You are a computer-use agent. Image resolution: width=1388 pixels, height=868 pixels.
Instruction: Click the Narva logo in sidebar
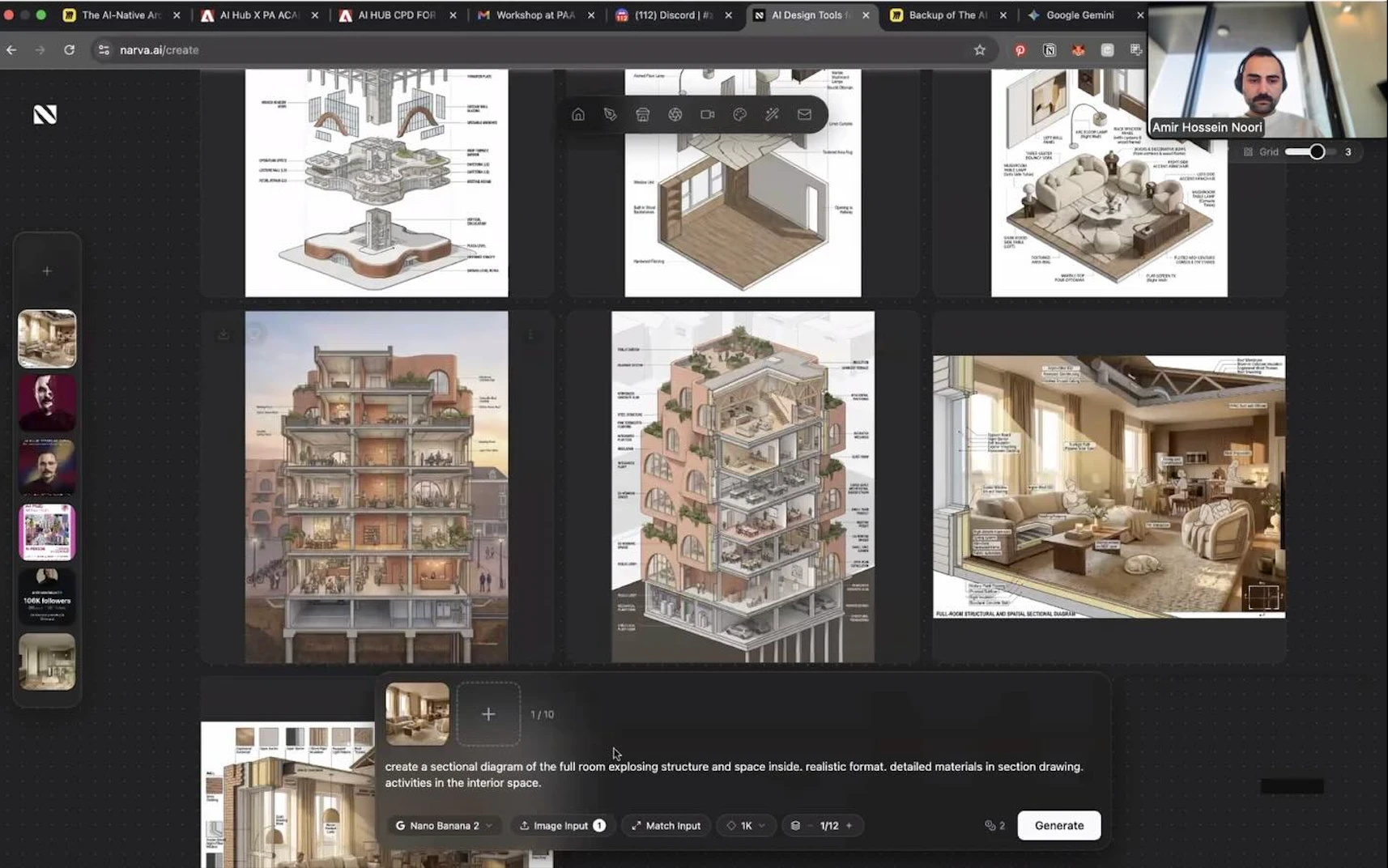[x=45, y=115]
